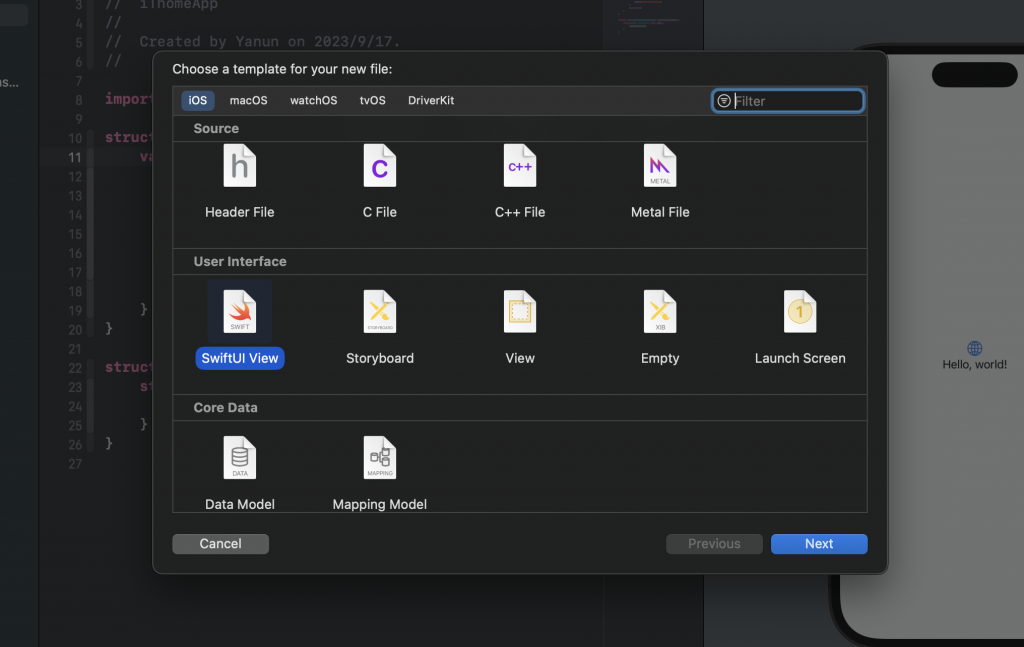Viewport: 1024px width, 647px height.
Task: Pick the Mapping Model template
Action: pyautogui.click(x=379, y=458)
